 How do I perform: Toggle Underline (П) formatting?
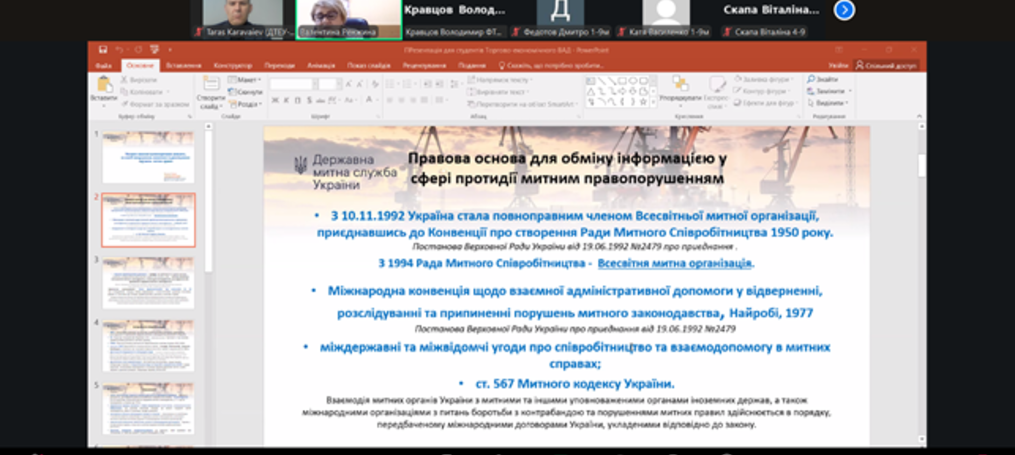point(298,100)
